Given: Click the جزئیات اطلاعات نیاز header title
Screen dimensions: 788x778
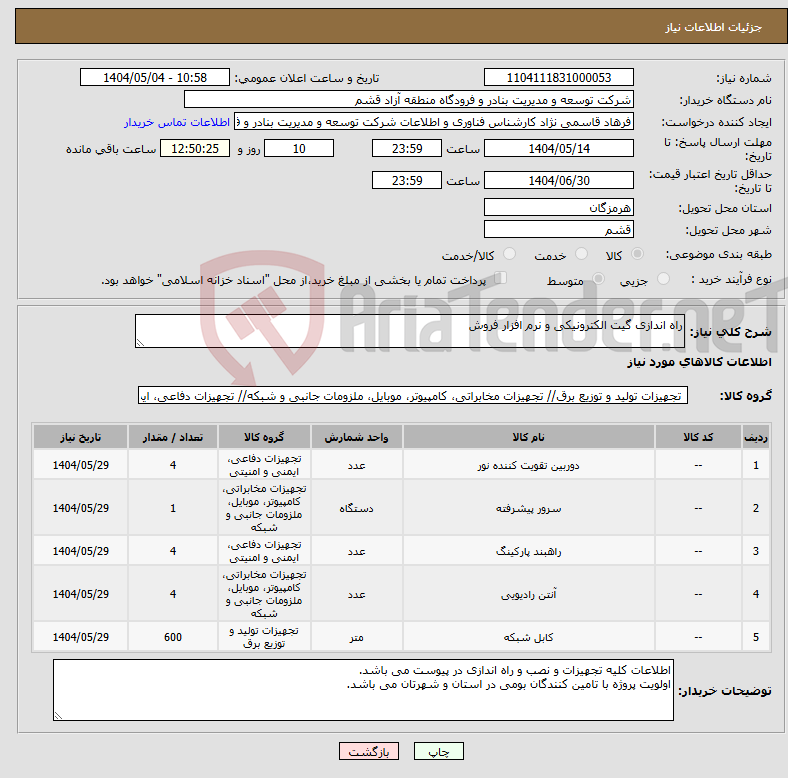Looking at the screenshot, I should pyautogui.click(x=713, y=27).
